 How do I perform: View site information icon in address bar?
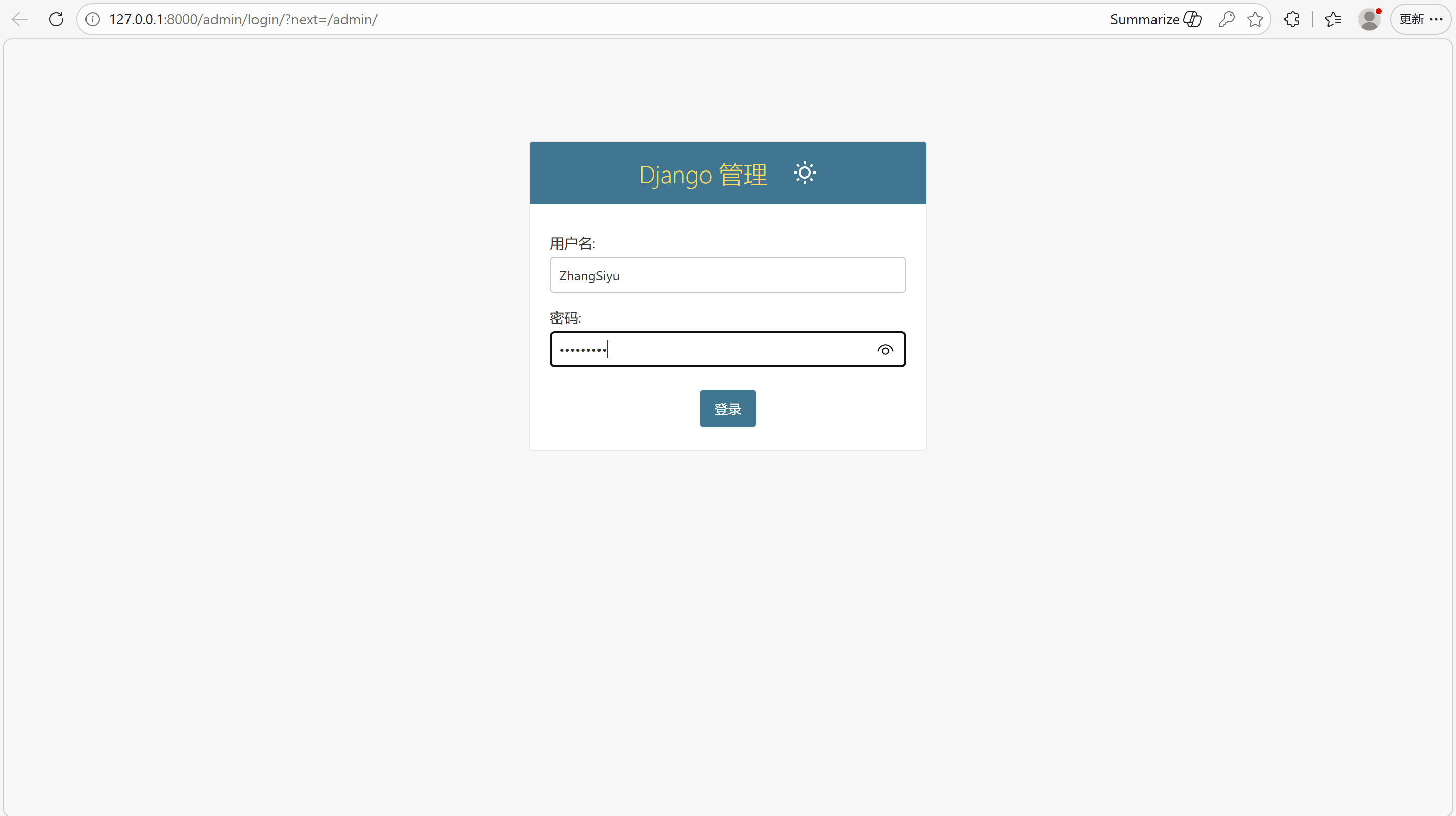click(93, 19)
